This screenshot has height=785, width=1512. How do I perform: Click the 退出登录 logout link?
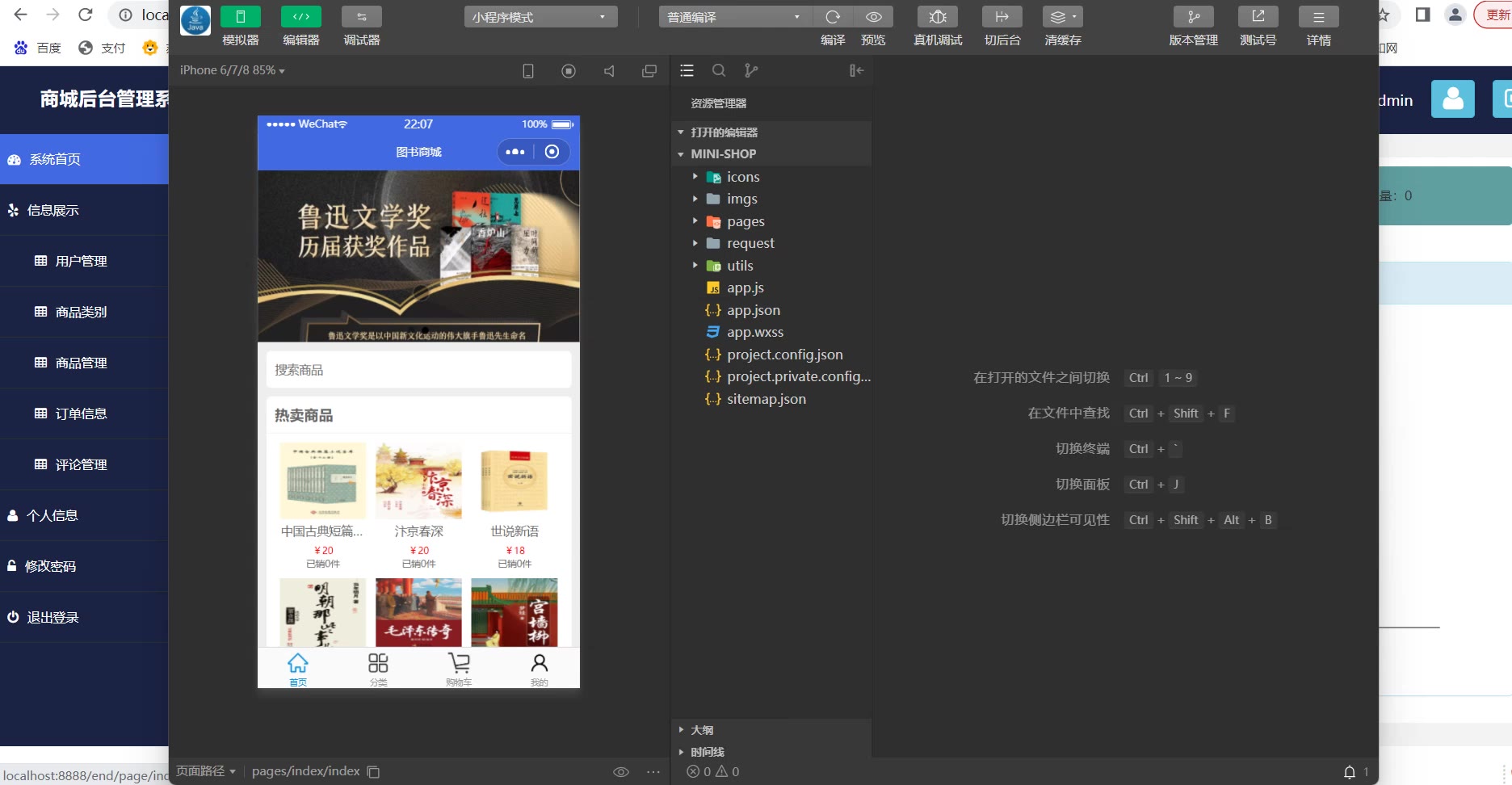[52, 618]
